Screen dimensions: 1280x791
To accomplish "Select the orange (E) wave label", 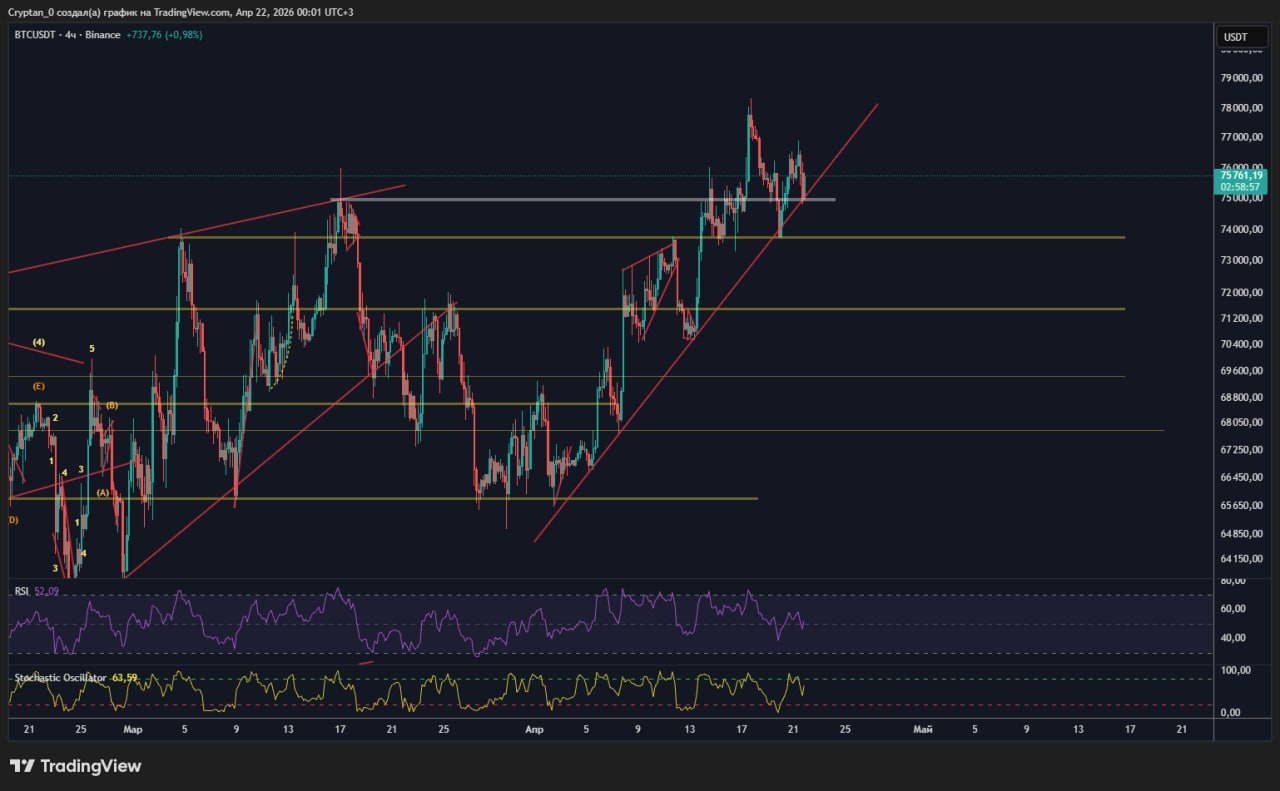I will pyautogui.click(x=38, y=385).
